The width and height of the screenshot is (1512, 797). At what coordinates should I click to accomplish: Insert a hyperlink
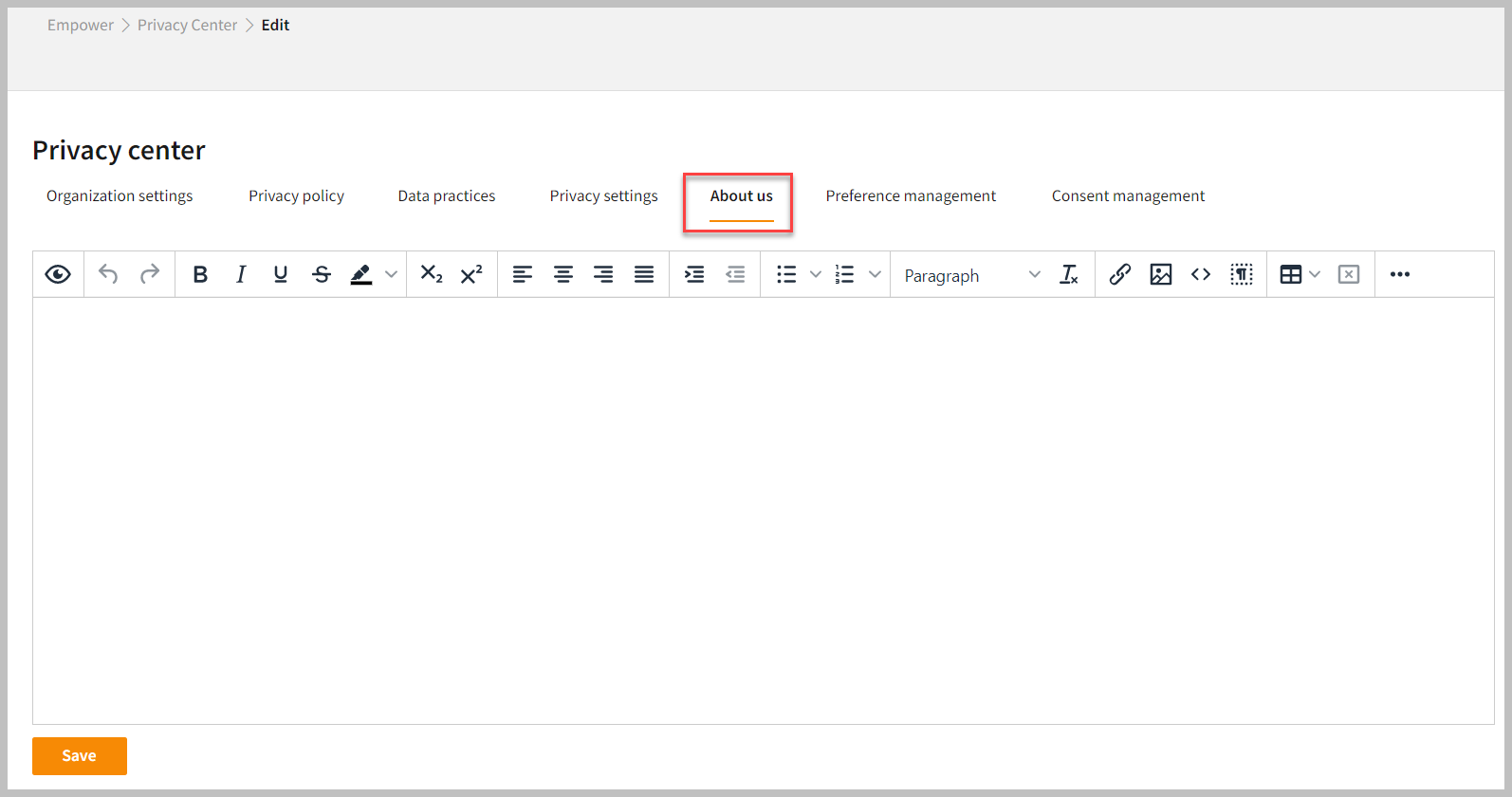click(1119, 274)
